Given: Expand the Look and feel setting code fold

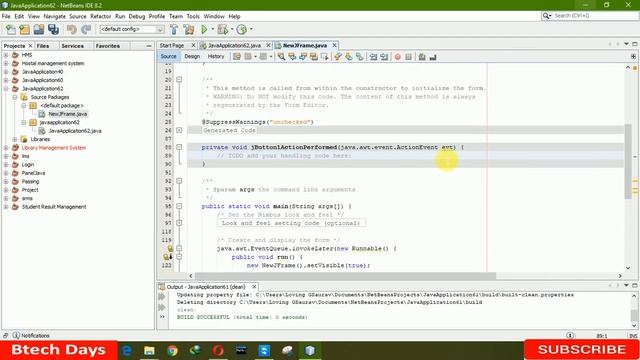Looking at the screenshot, I should (x=179, y=223).
